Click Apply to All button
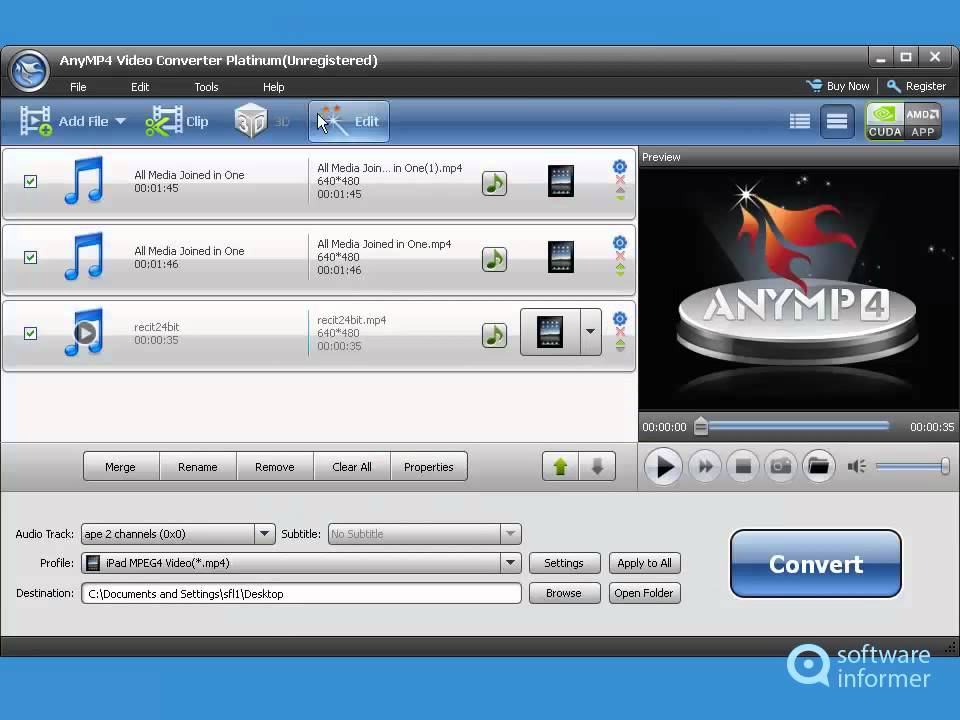 pos(644,563)
